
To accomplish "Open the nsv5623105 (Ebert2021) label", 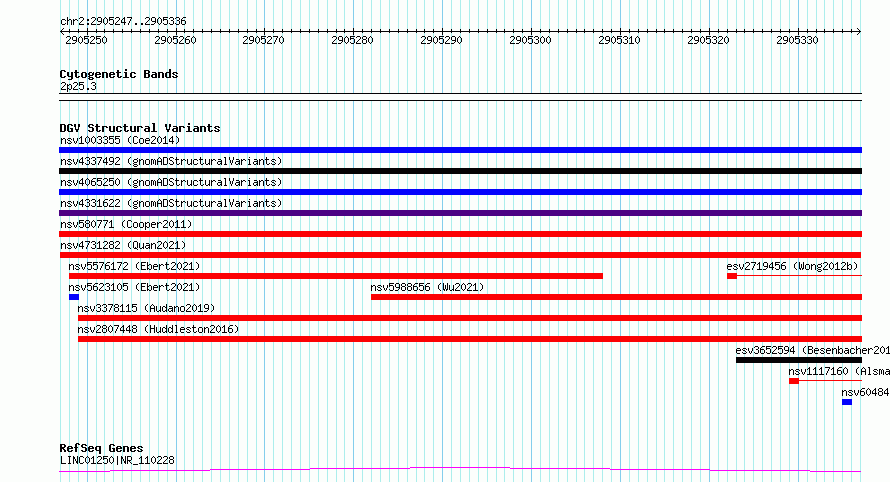I will 134,287.
